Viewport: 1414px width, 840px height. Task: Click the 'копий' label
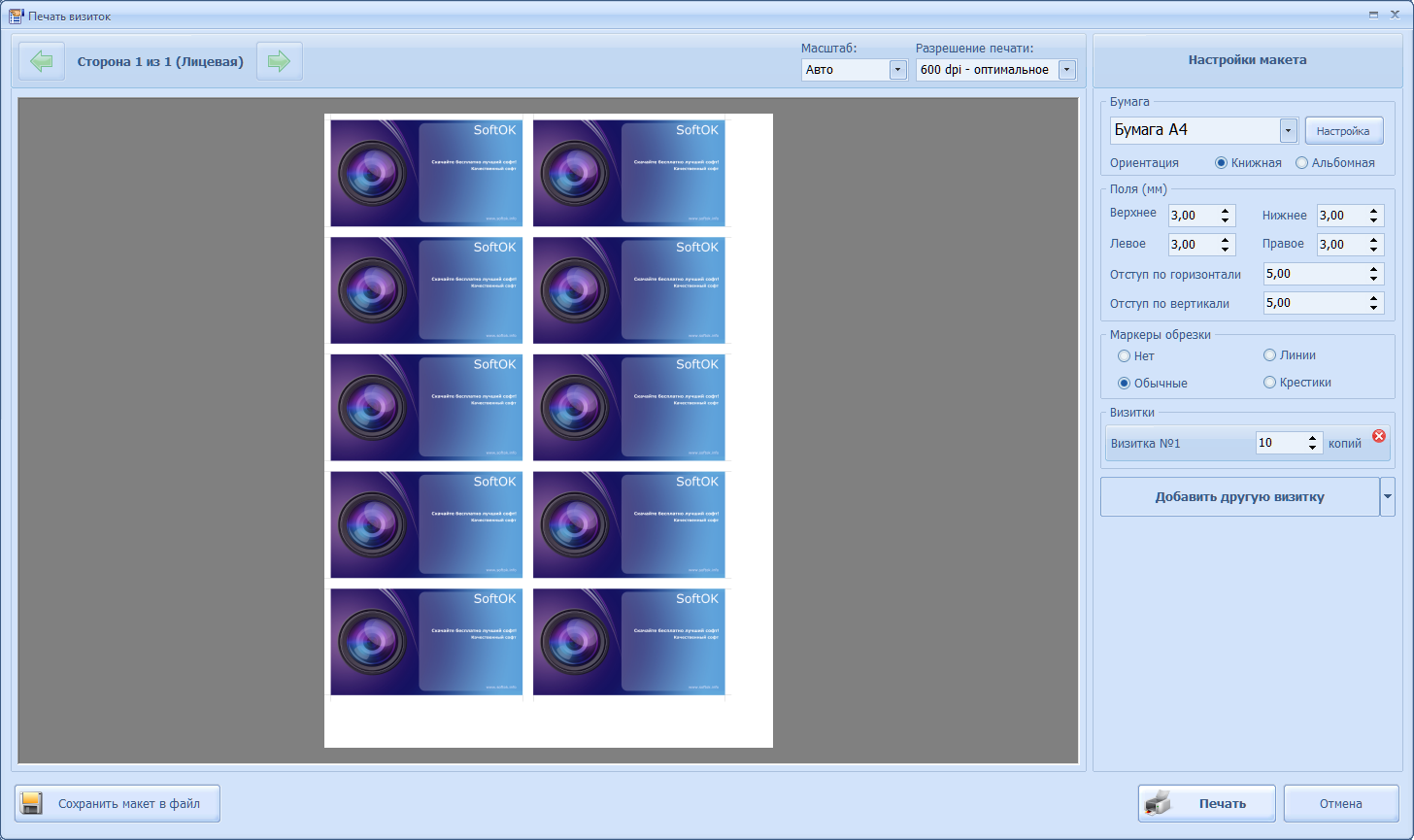1345,443
